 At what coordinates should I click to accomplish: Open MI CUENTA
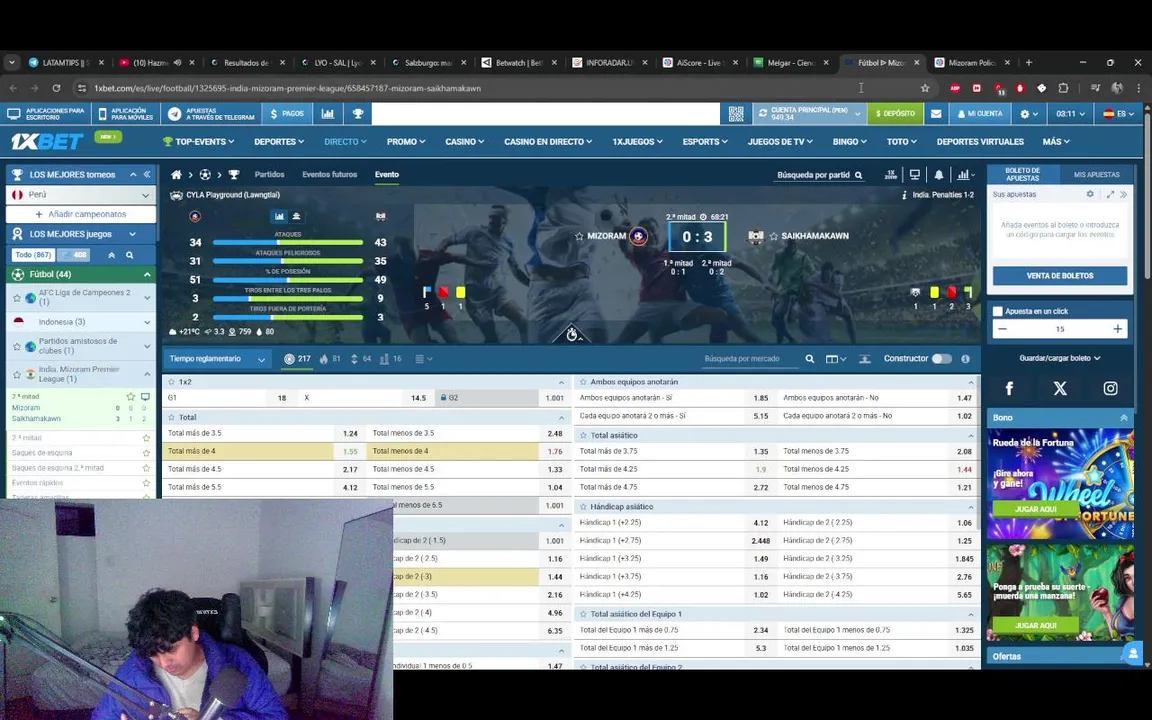980,114
